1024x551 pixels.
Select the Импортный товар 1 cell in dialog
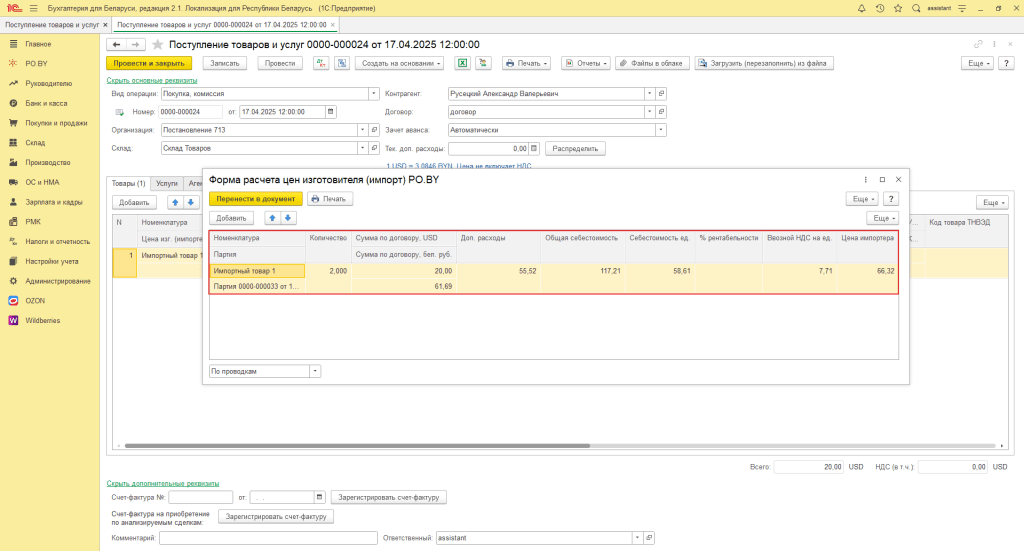(x=257, y=271)
